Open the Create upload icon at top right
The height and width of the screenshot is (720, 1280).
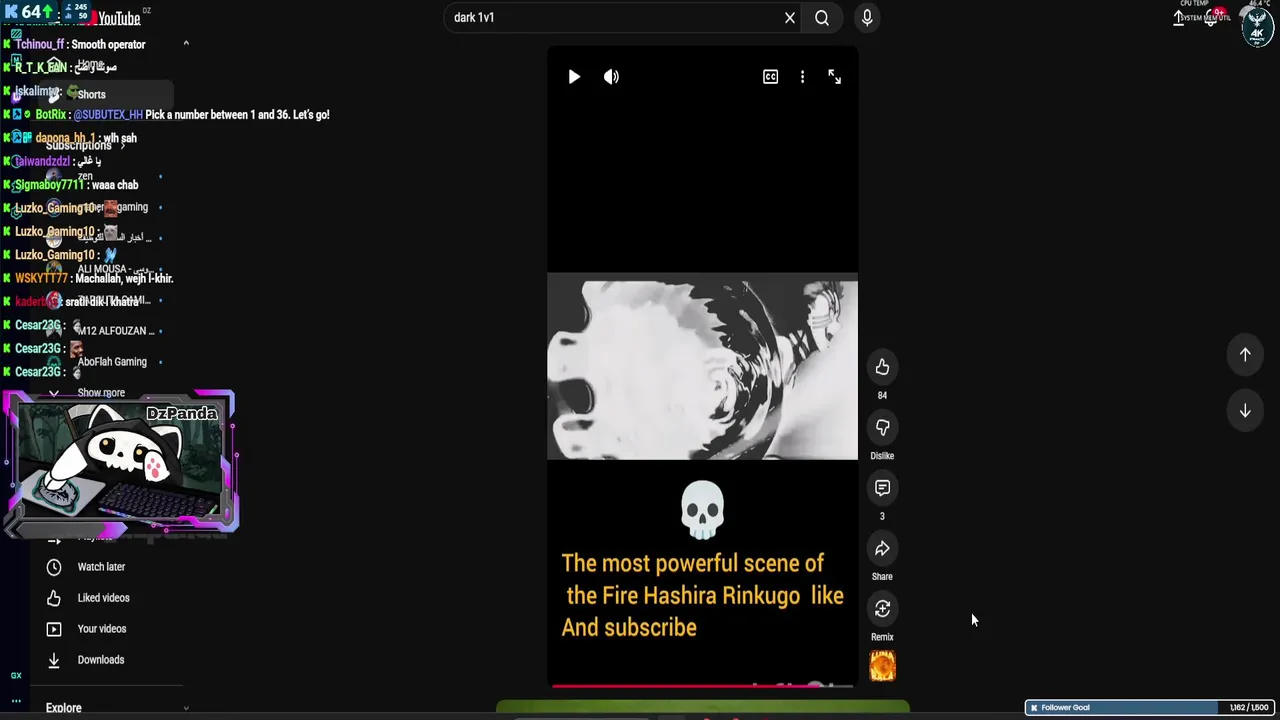pyautogui.click(x=1180, y=18)
